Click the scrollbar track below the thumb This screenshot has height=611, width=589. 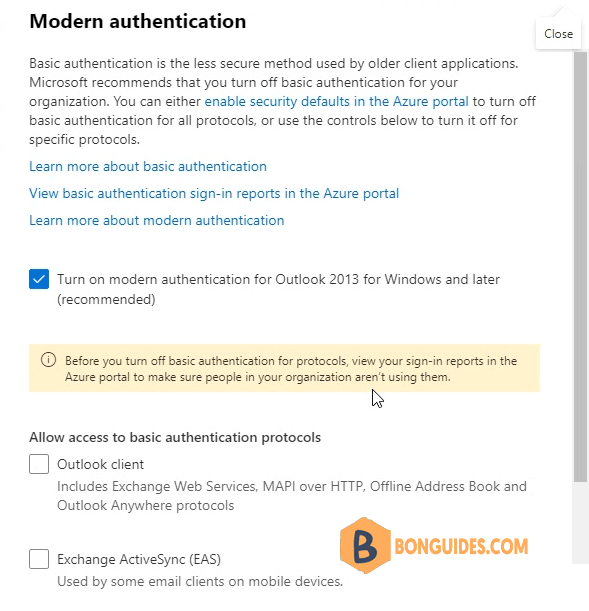point(580,522)
